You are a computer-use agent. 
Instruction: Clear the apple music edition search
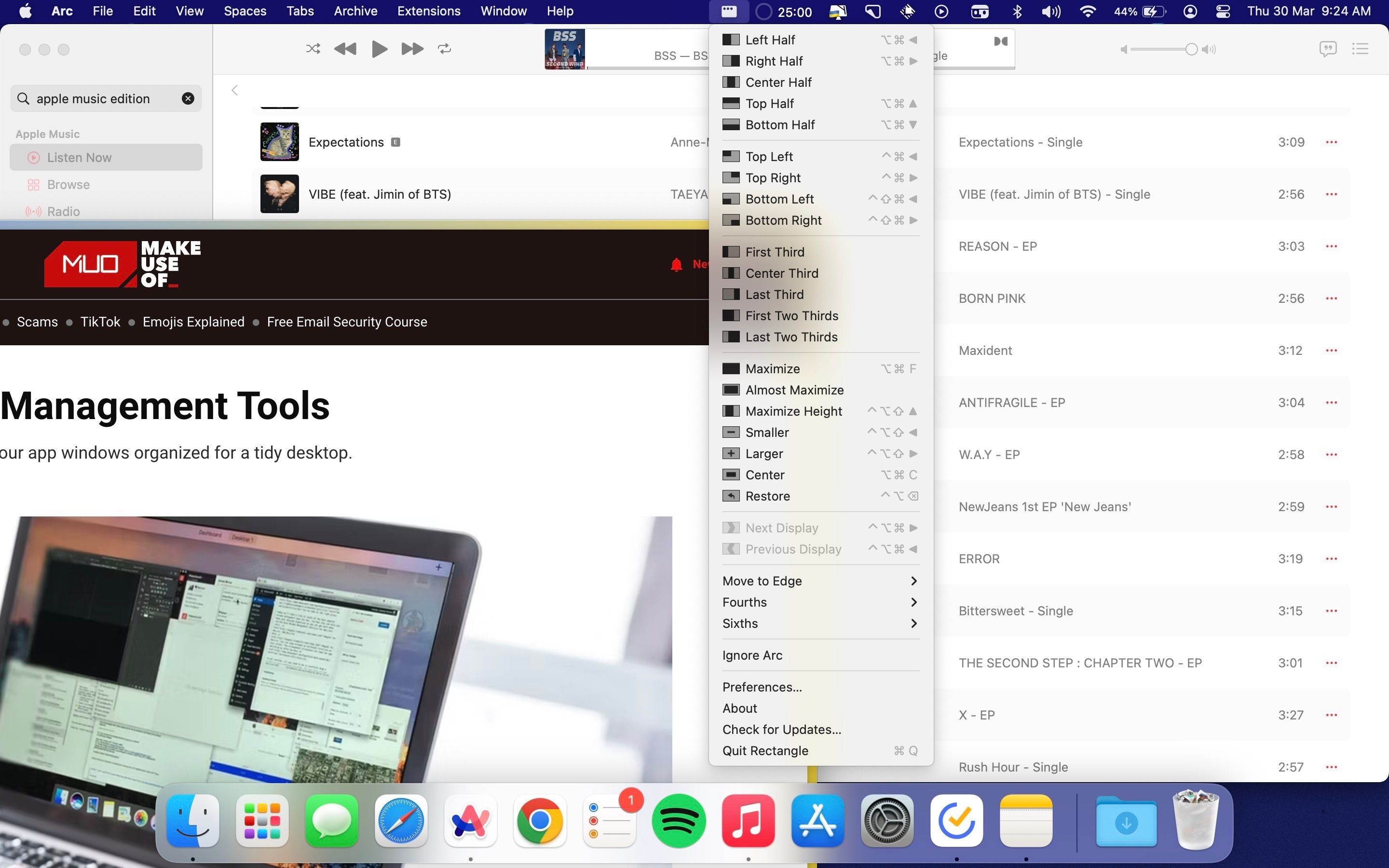(188, 99)
